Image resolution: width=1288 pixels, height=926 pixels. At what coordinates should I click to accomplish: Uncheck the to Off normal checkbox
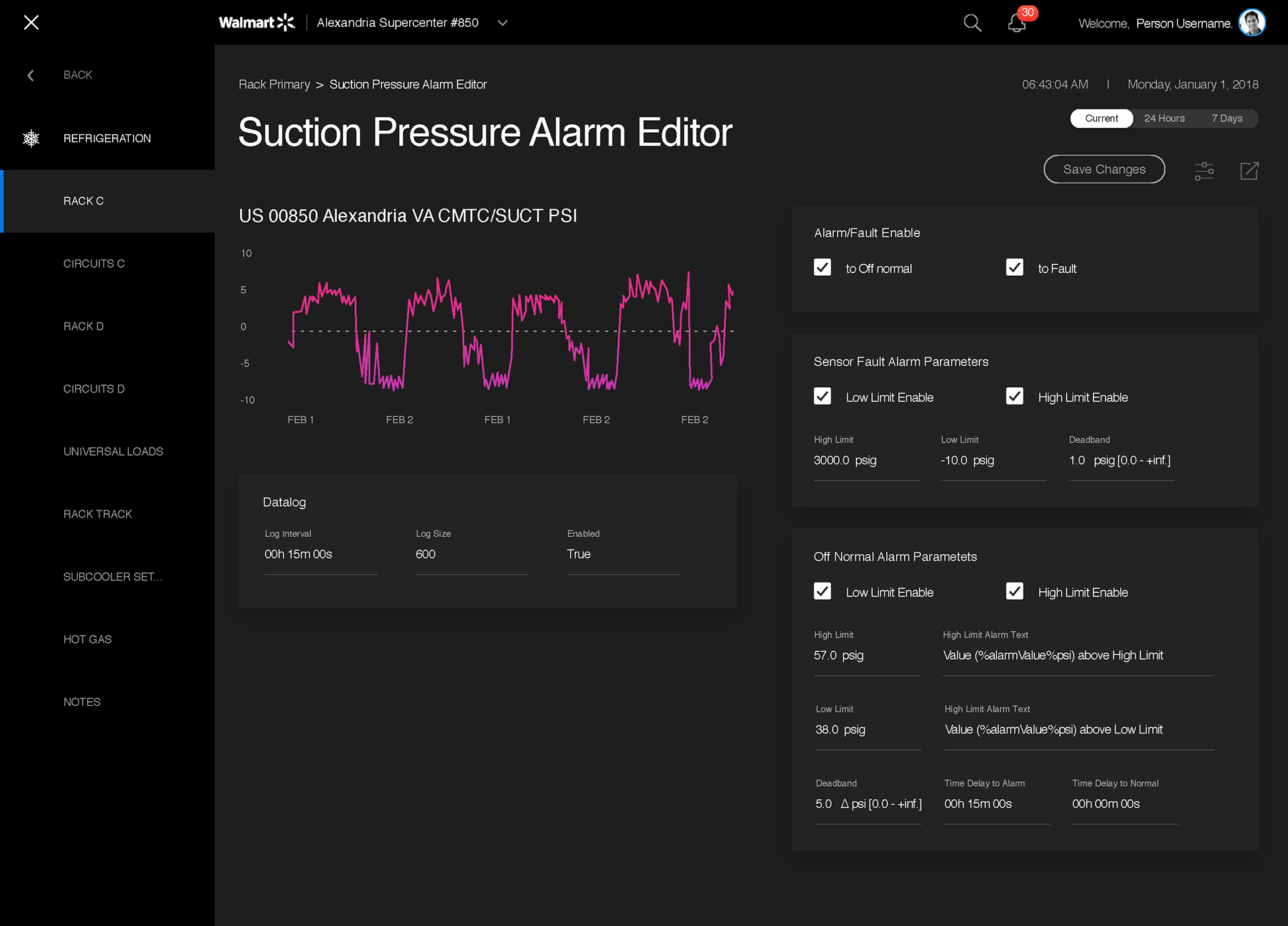[822, 267]
